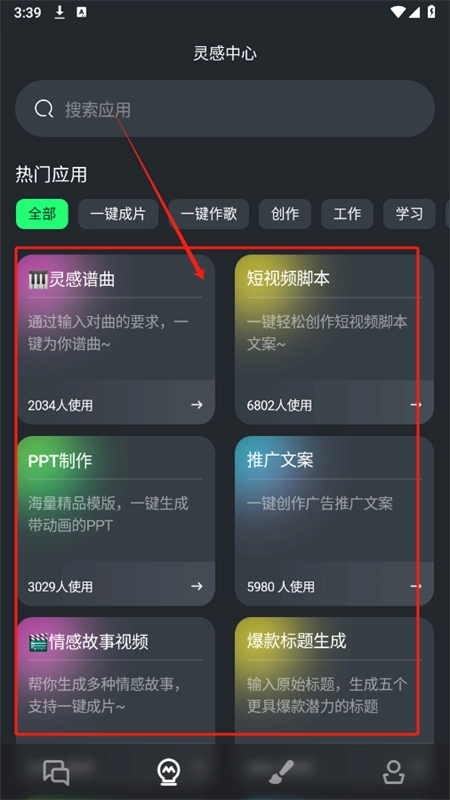Tap the inspiration lightbulb icon in the bottom bar
Image resolution: width=450 pixels, height=800 pixels.
(x=169, y=772)
